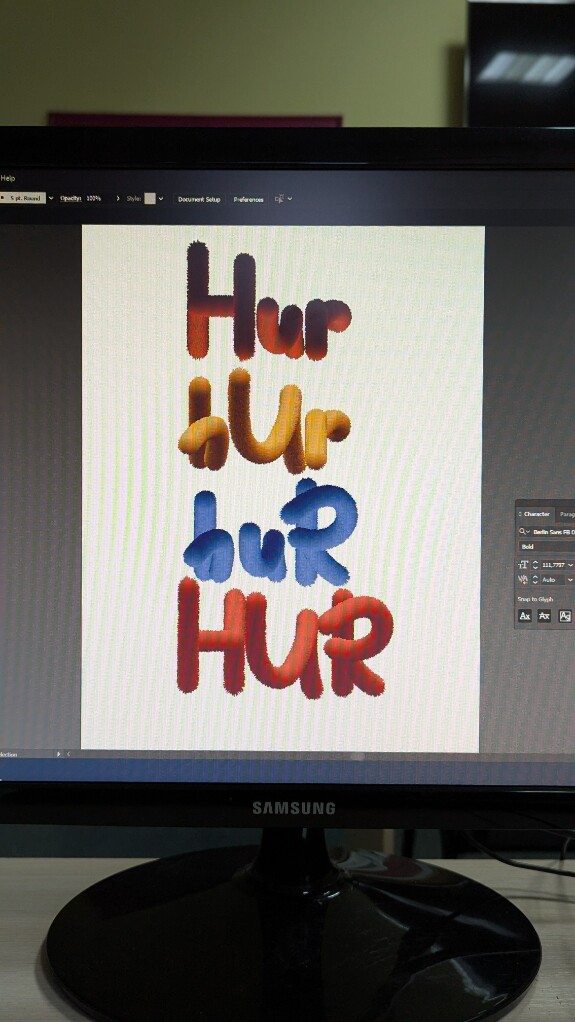Toggle the second Snap to Glyph icon
The image size is (575, 1022).
click(544, 615)
